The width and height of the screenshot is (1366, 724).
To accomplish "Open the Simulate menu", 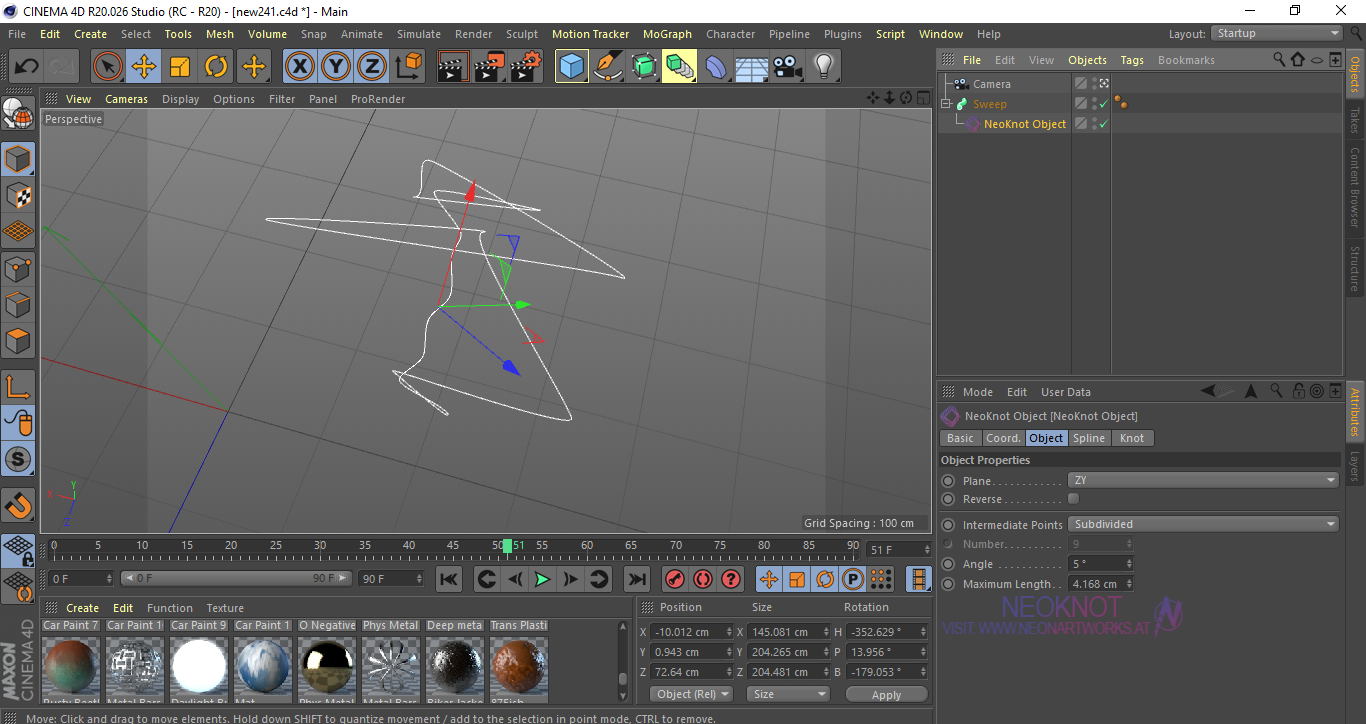I will 418,34.
